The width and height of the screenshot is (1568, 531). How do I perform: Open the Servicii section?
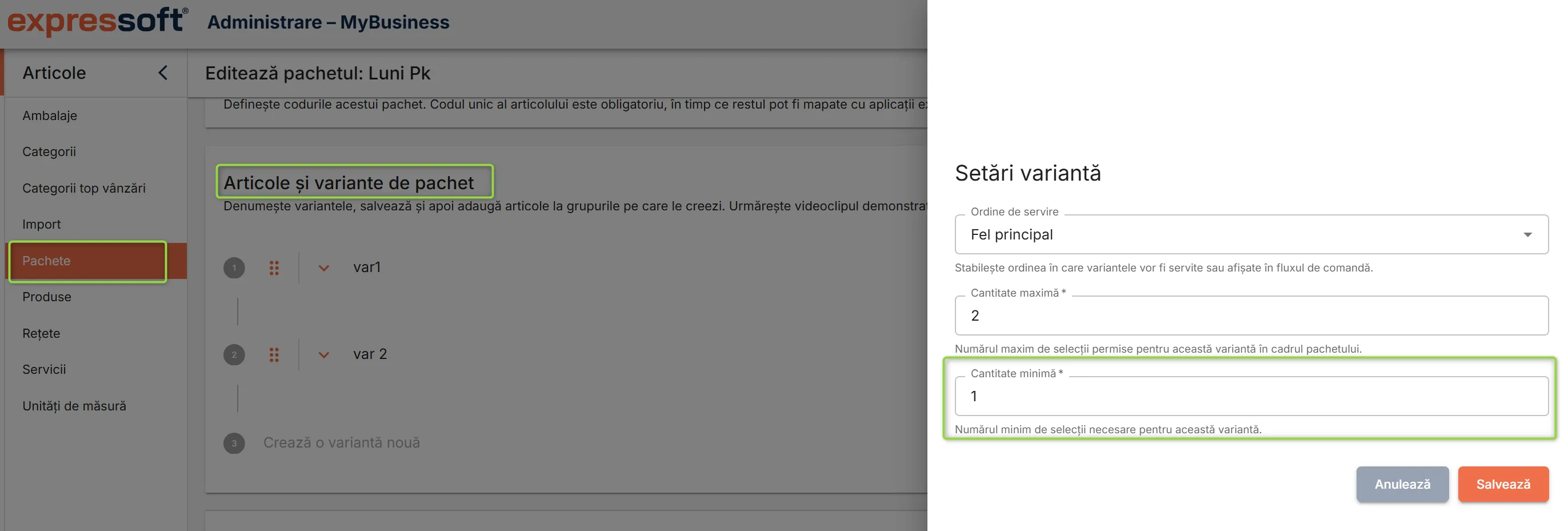pyautogui.click(x=45, y=369)
